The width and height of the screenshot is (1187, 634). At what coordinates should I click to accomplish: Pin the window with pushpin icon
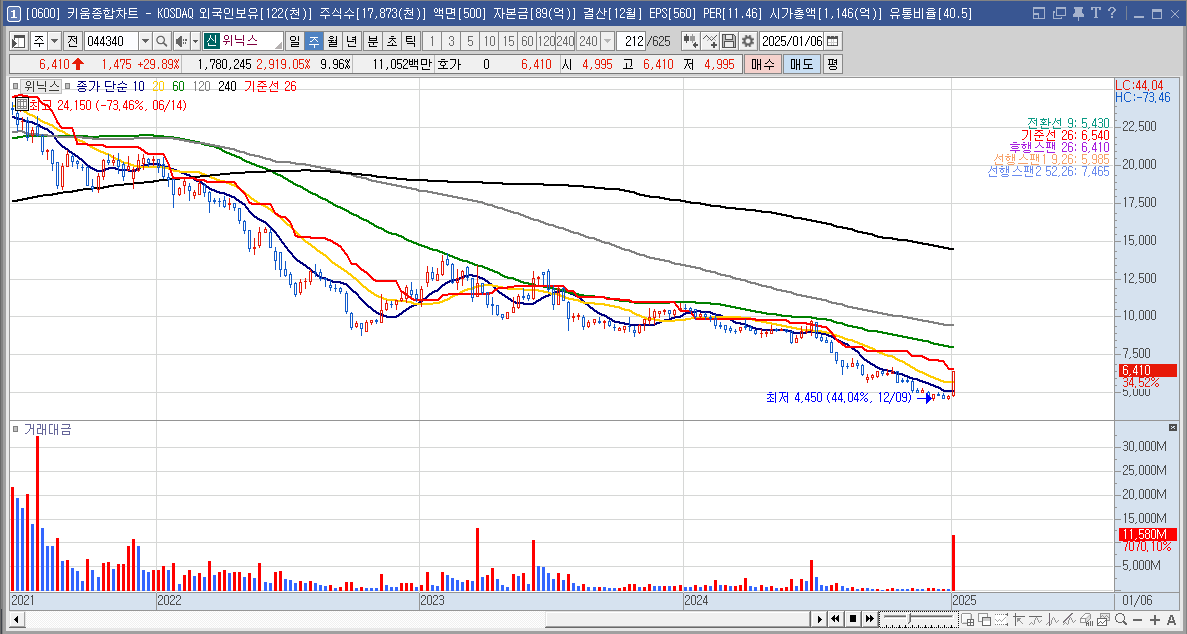pos(1079,13)
